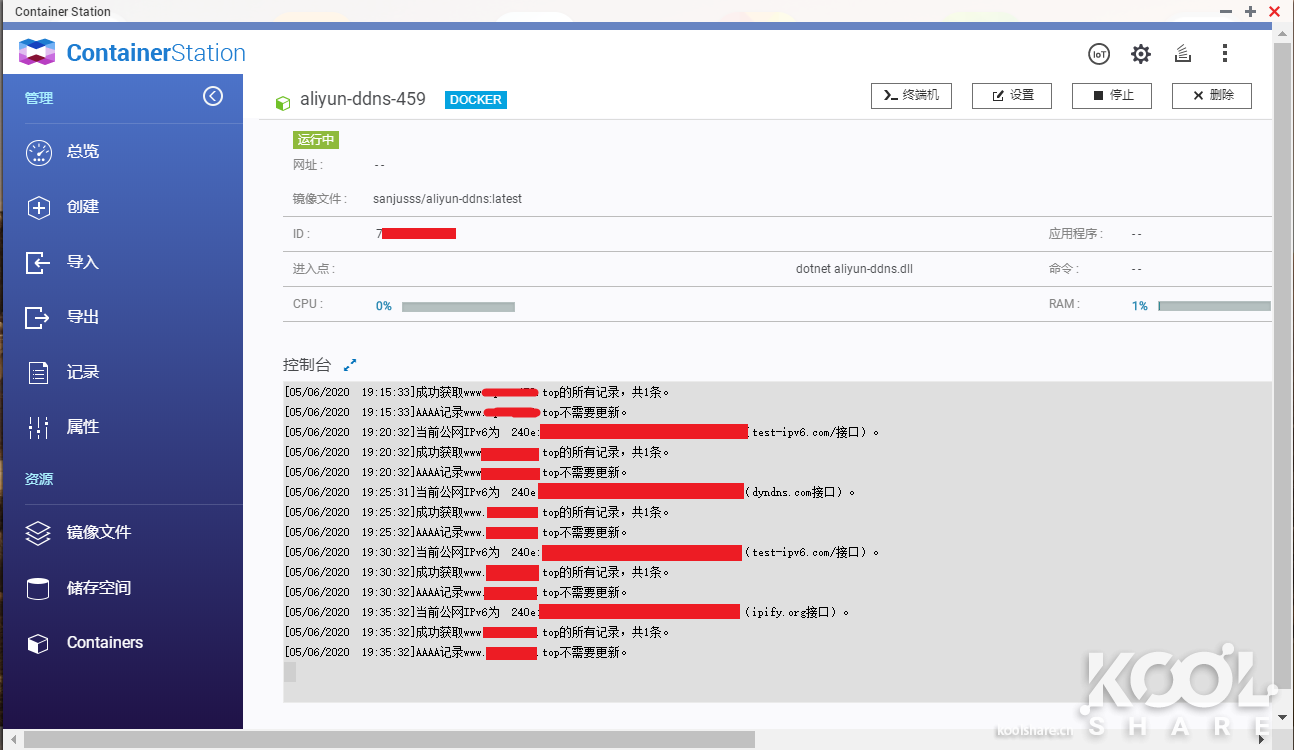The image size is (1294, 750).
Task: Click the Properties (属性) sliders icon
Action: point(38,427)
